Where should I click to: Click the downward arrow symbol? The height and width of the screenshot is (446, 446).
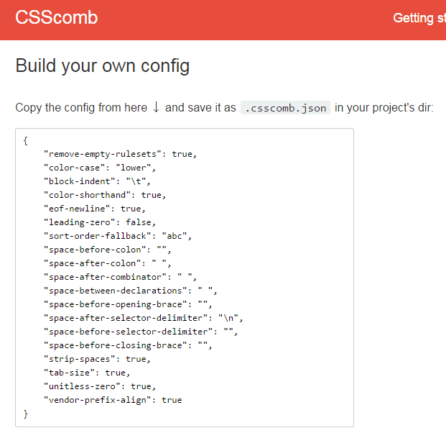tap(156, 107)
